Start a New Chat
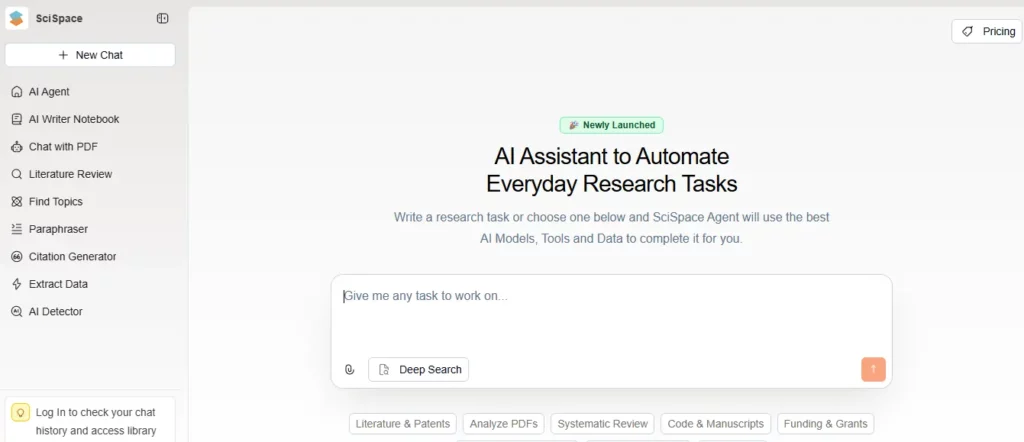This screenshot has width=1024, height=442. [90, 55]
